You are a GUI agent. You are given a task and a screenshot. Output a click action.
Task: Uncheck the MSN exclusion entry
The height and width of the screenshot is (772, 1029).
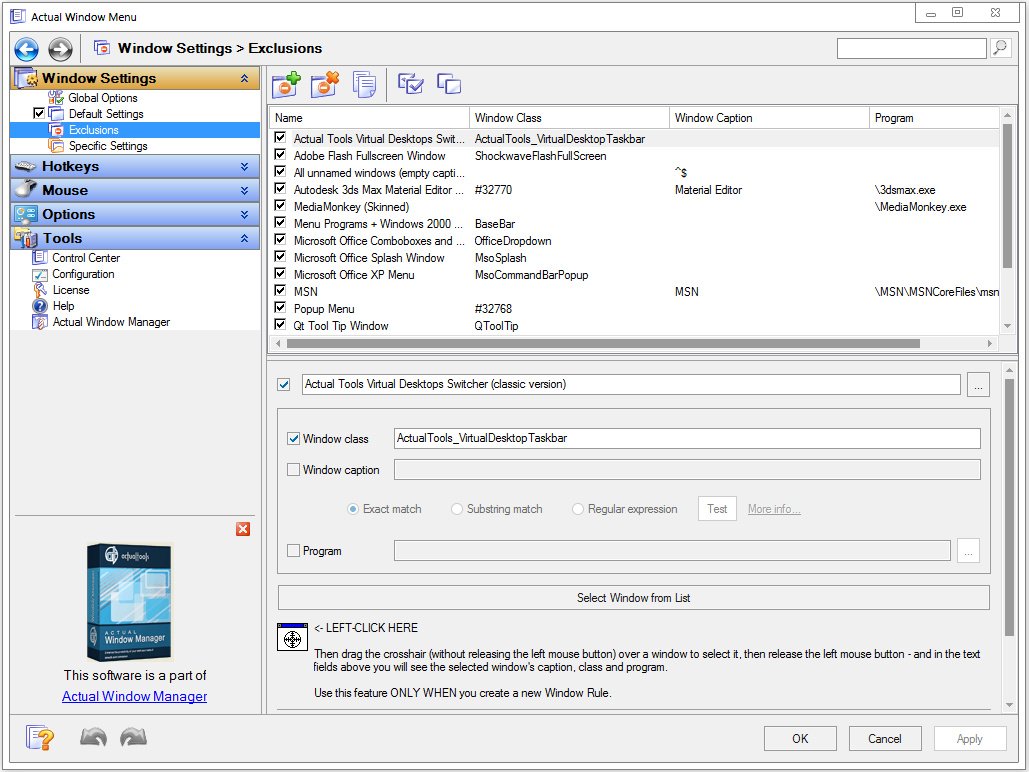point(279,292)
